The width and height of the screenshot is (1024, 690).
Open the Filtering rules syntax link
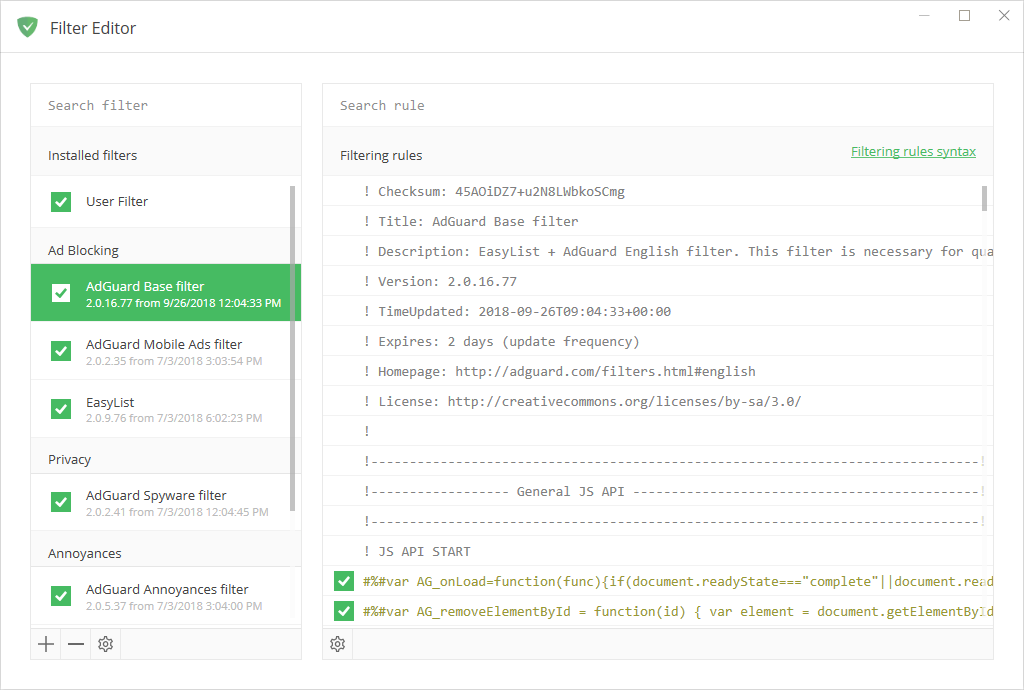click(913, 152)
